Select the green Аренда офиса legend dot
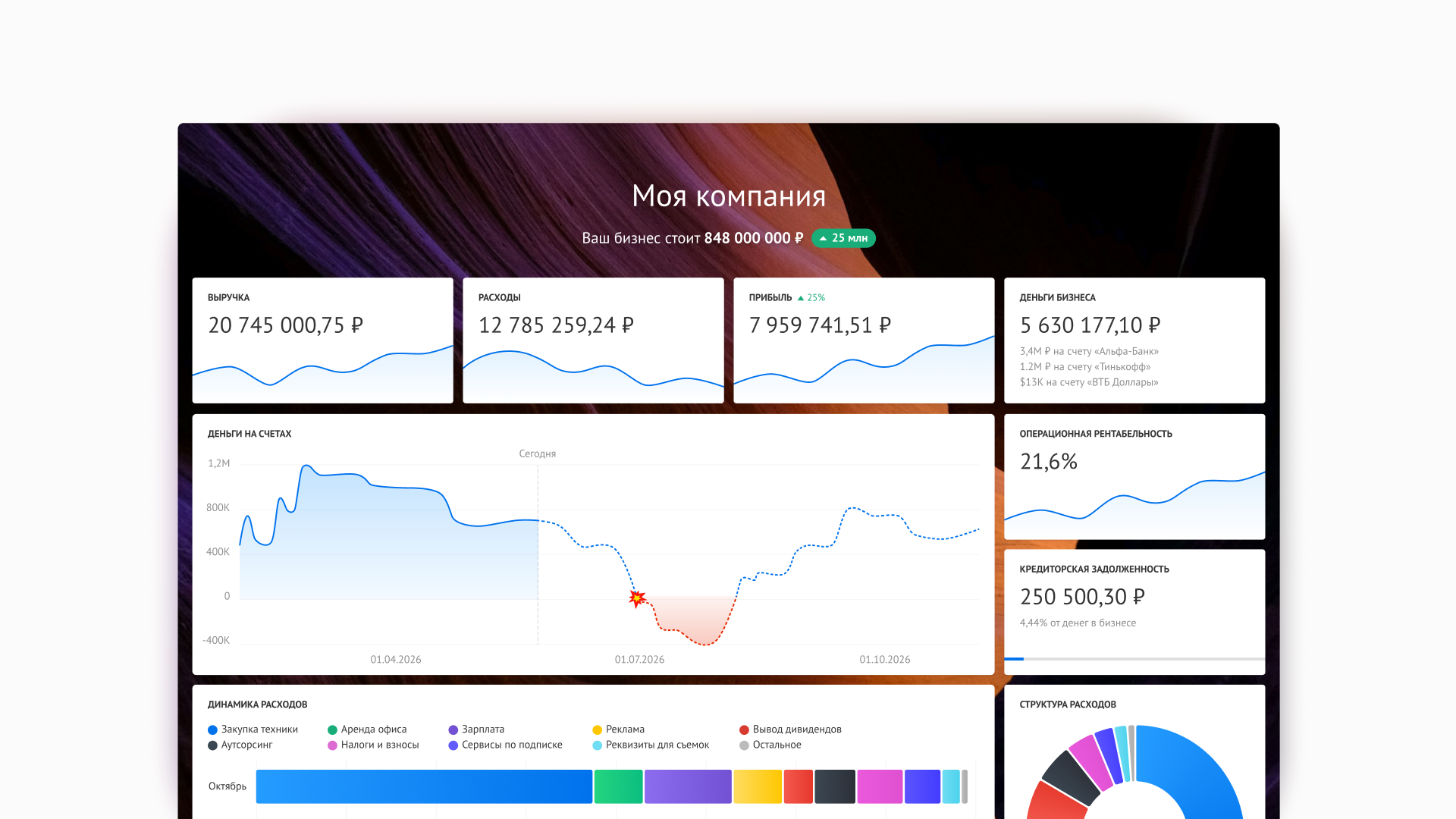 coord(332,730)
